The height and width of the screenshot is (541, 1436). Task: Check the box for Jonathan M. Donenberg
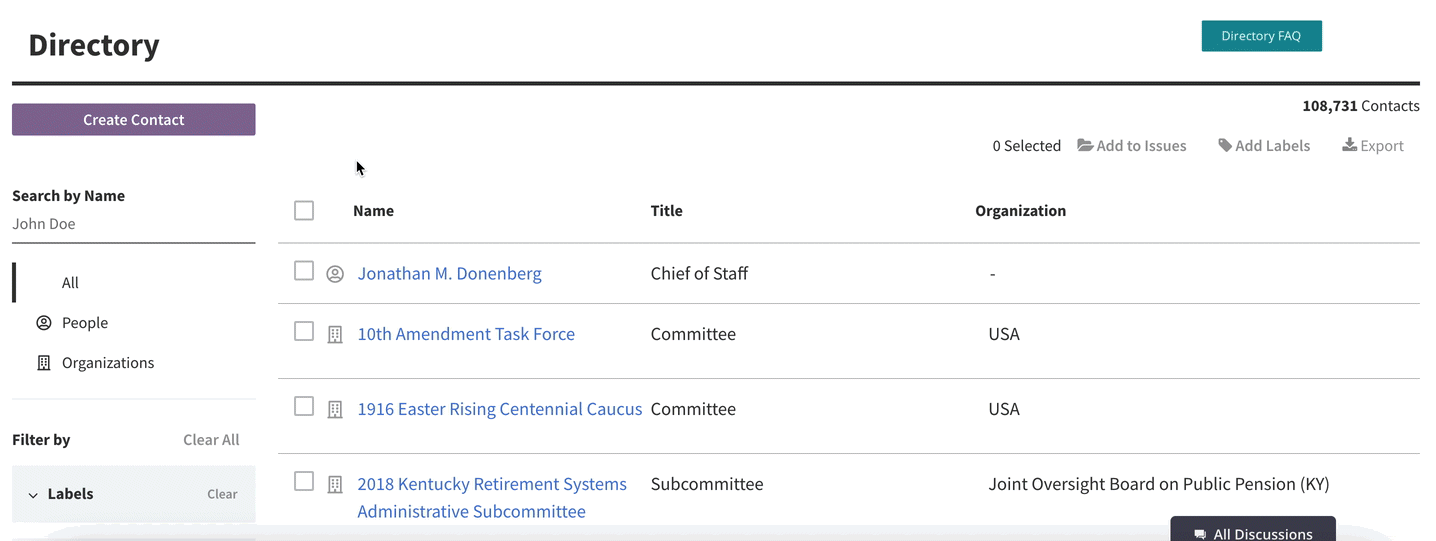point(304,271)
